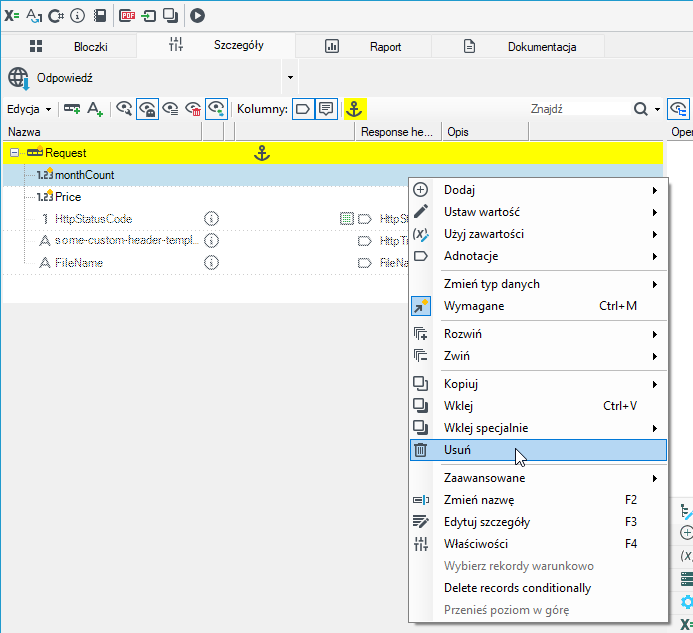This screenshot has height=633, width=693.
Task: Choose Usuń to delete the field
Action: (538, 450)
